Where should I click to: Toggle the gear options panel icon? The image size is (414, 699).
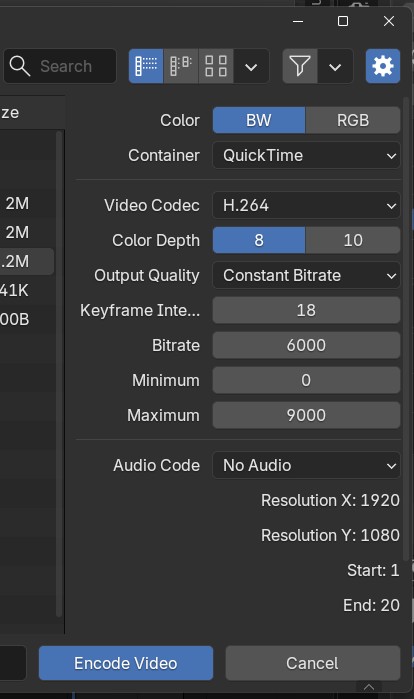pyautogui.click(x=383, y=66)
